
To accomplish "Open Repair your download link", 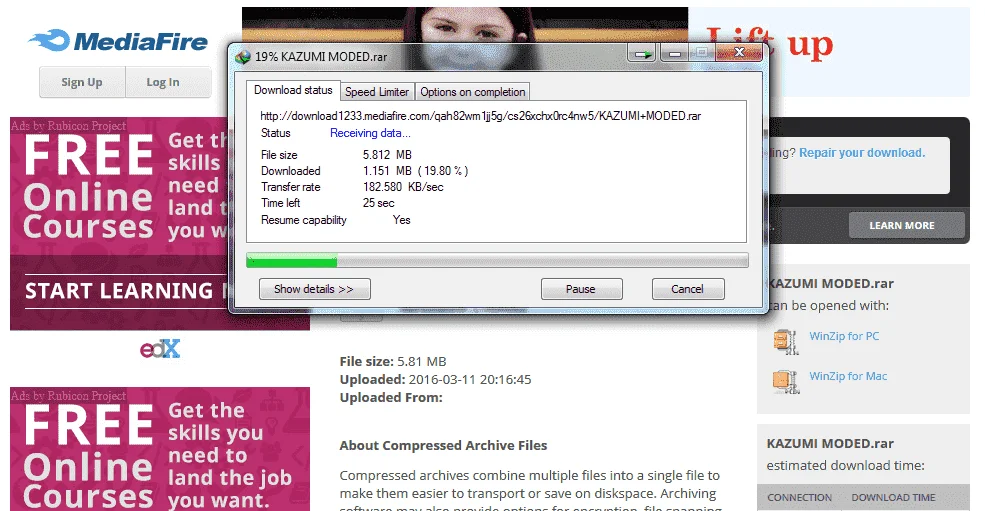I will click(862, 153).
